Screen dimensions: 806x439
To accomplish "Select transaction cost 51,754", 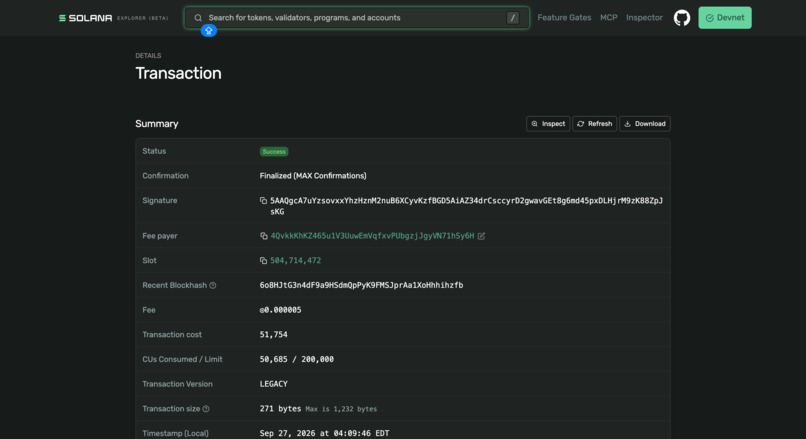I will pos(273,335).
